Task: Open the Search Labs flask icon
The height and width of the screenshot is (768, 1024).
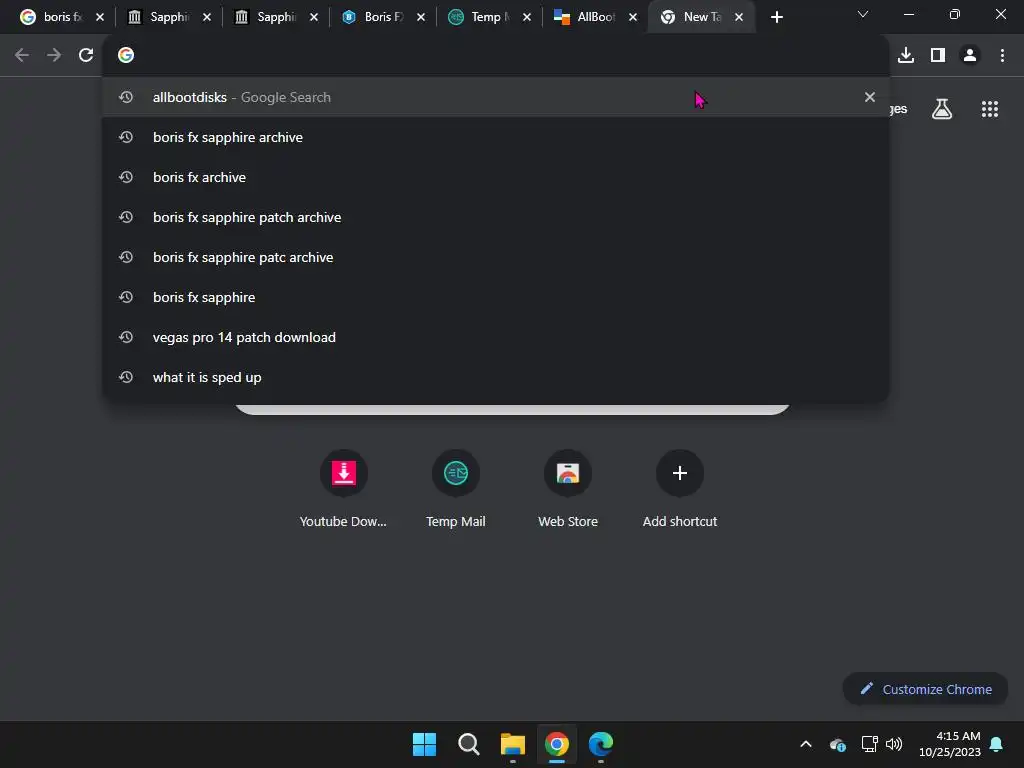Action: click(x=942, y=109)
